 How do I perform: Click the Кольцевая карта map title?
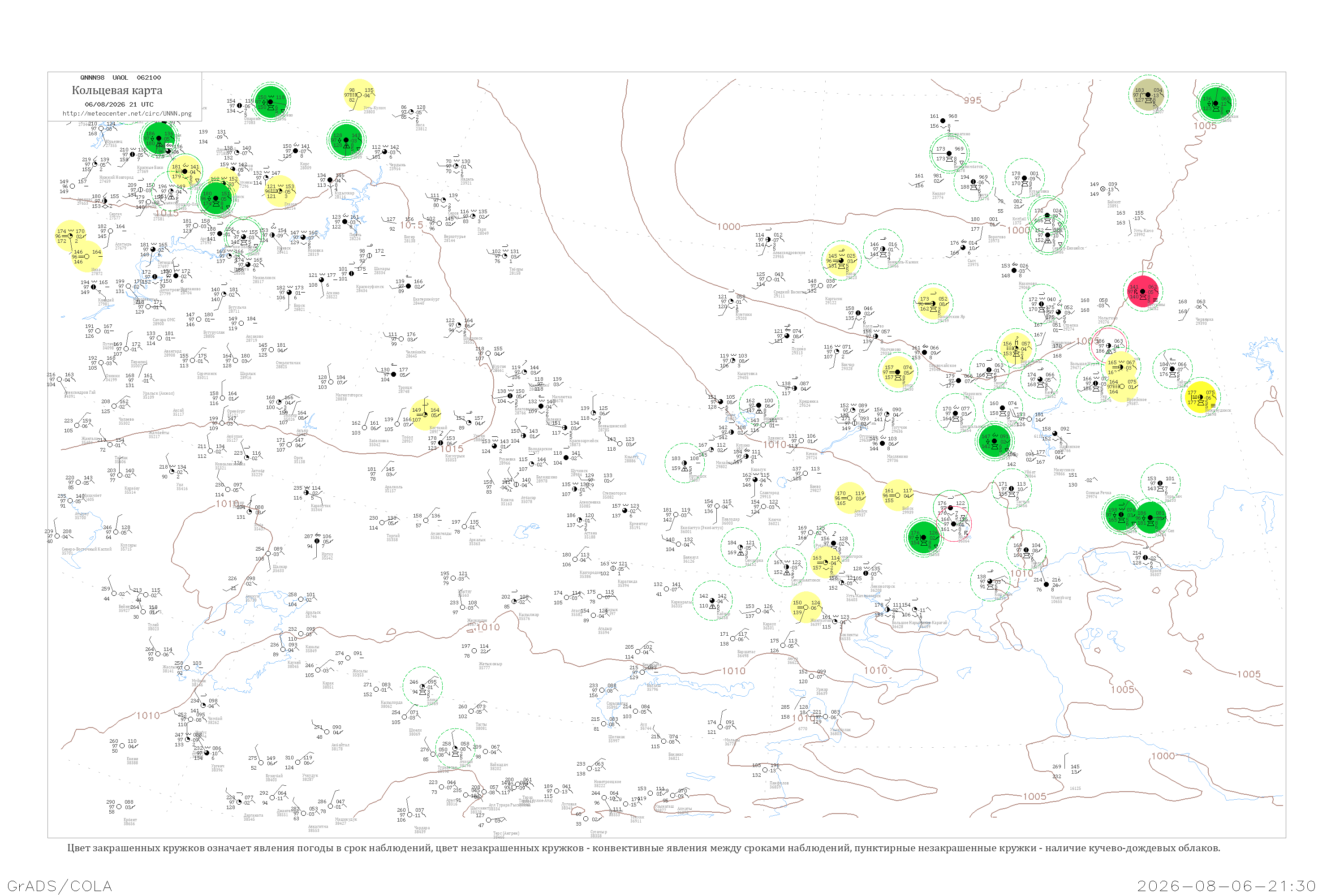click(117, 90)
